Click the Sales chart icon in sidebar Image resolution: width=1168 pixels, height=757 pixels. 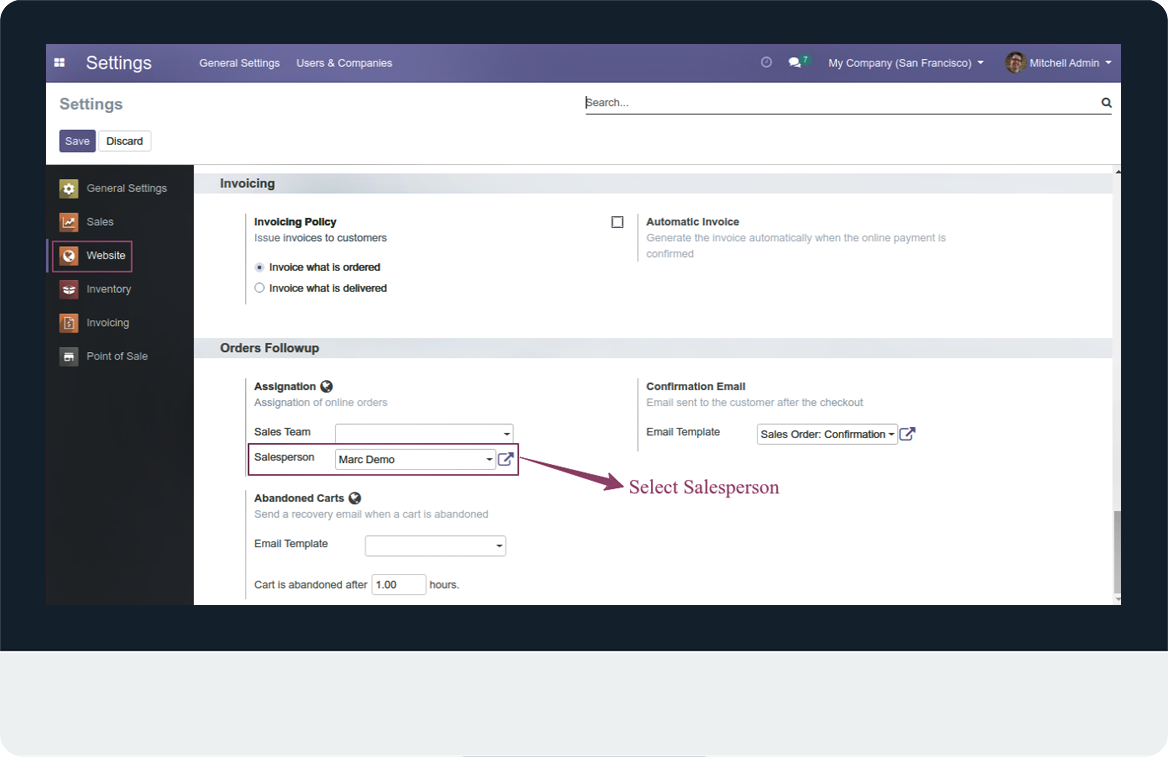tap(69, 222)
